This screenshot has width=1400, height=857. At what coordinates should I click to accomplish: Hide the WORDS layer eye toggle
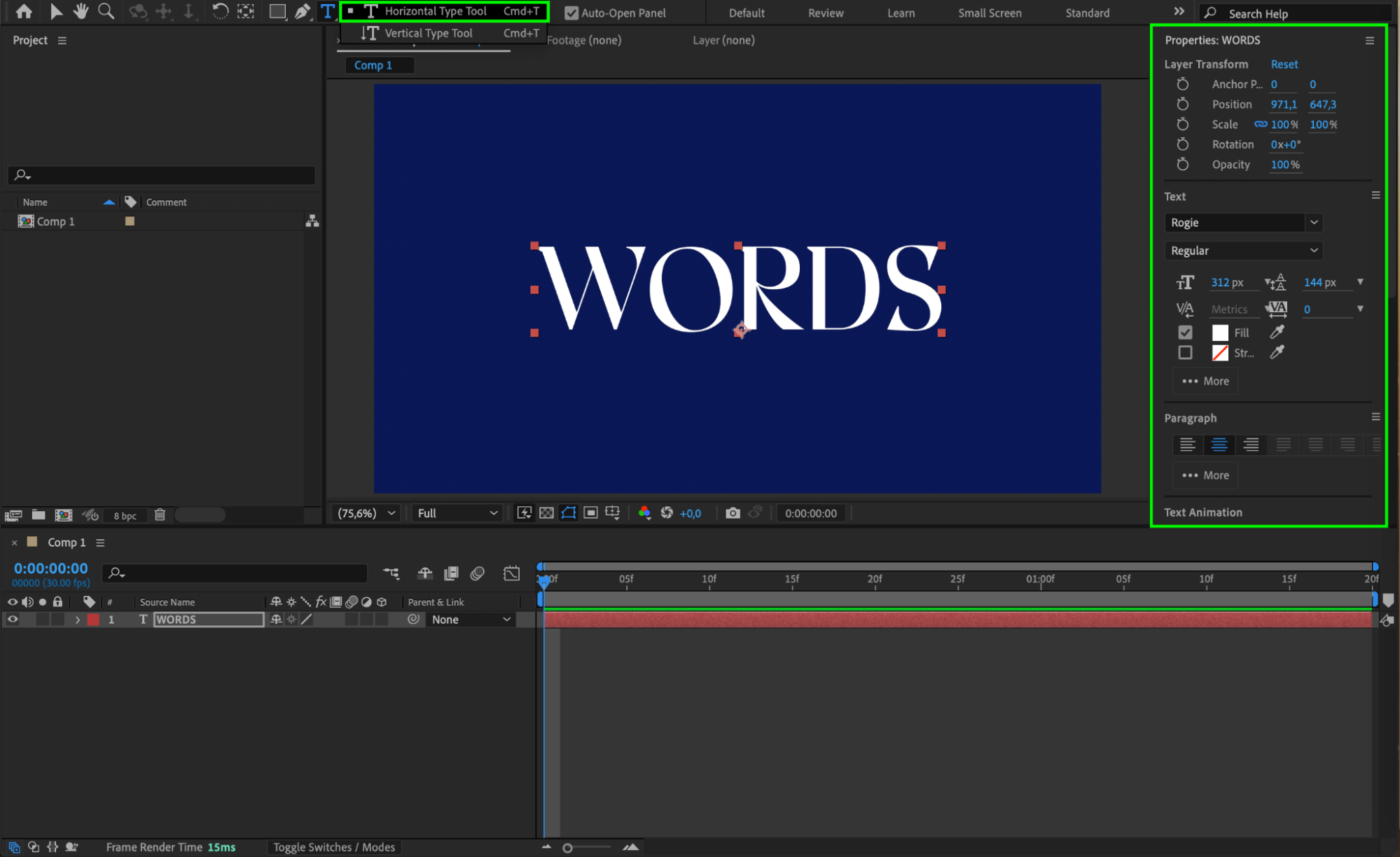13,620
